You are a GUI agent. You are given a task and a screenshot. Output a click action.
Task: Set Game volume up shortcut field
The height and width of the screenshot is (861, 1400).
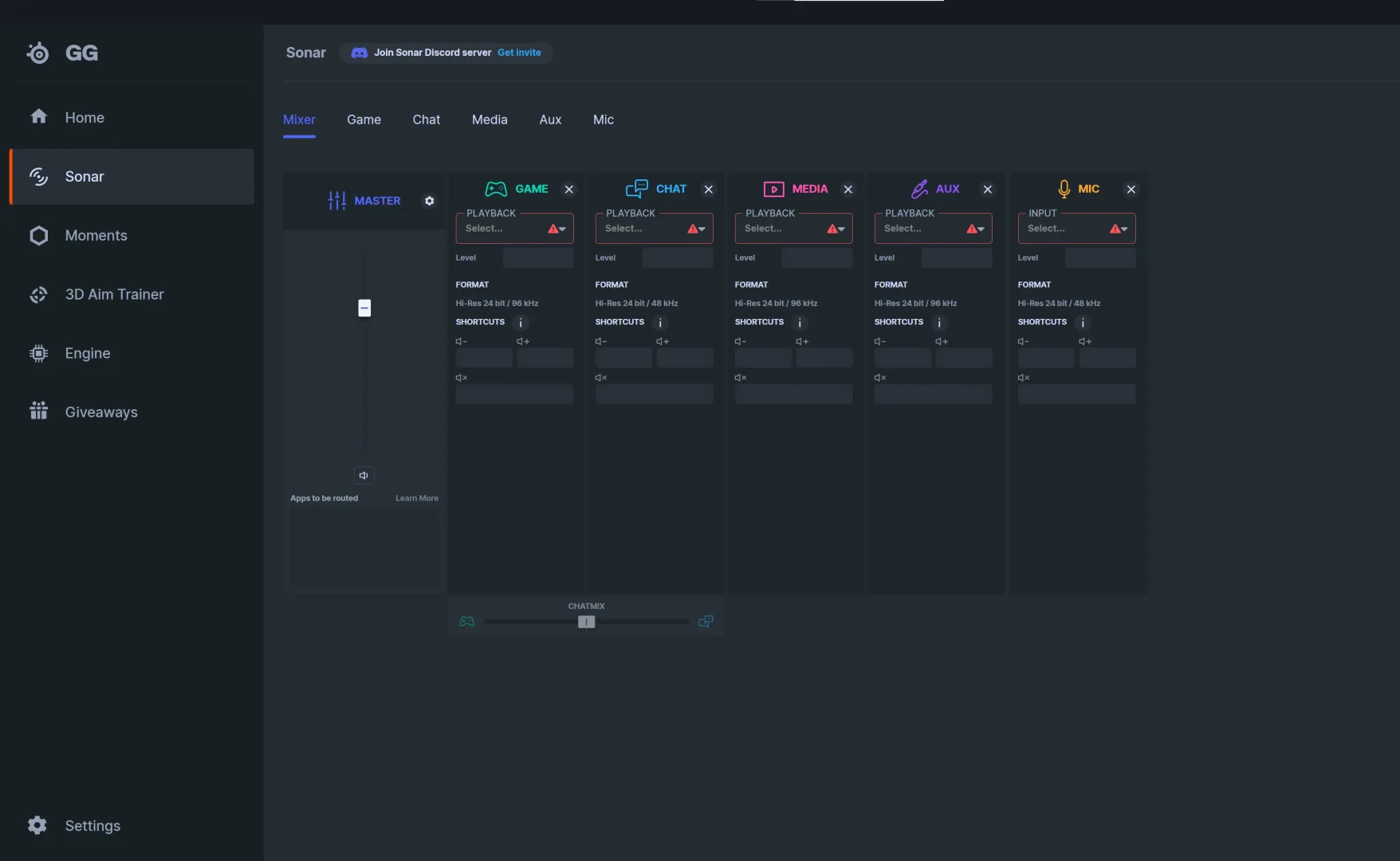(545, 357)
